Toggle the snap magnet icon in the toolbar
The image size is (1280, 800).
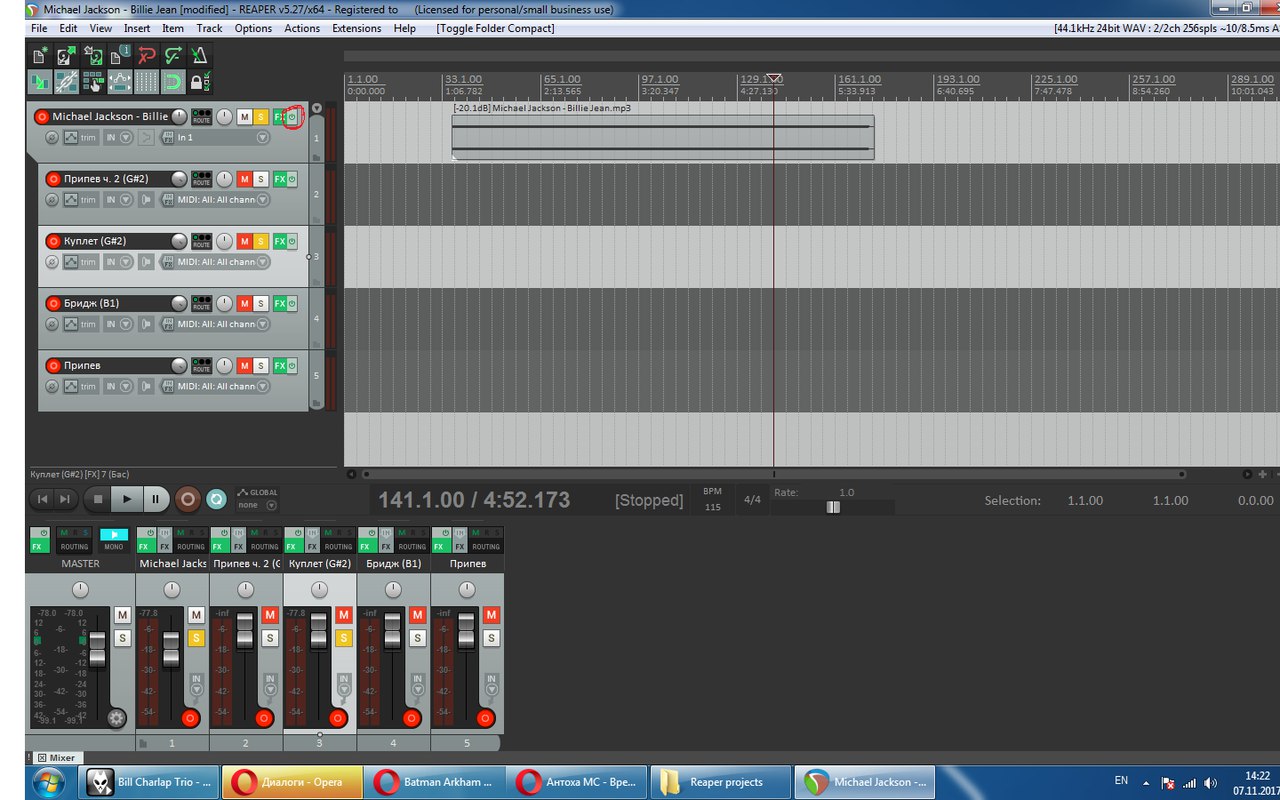[174, 82]
